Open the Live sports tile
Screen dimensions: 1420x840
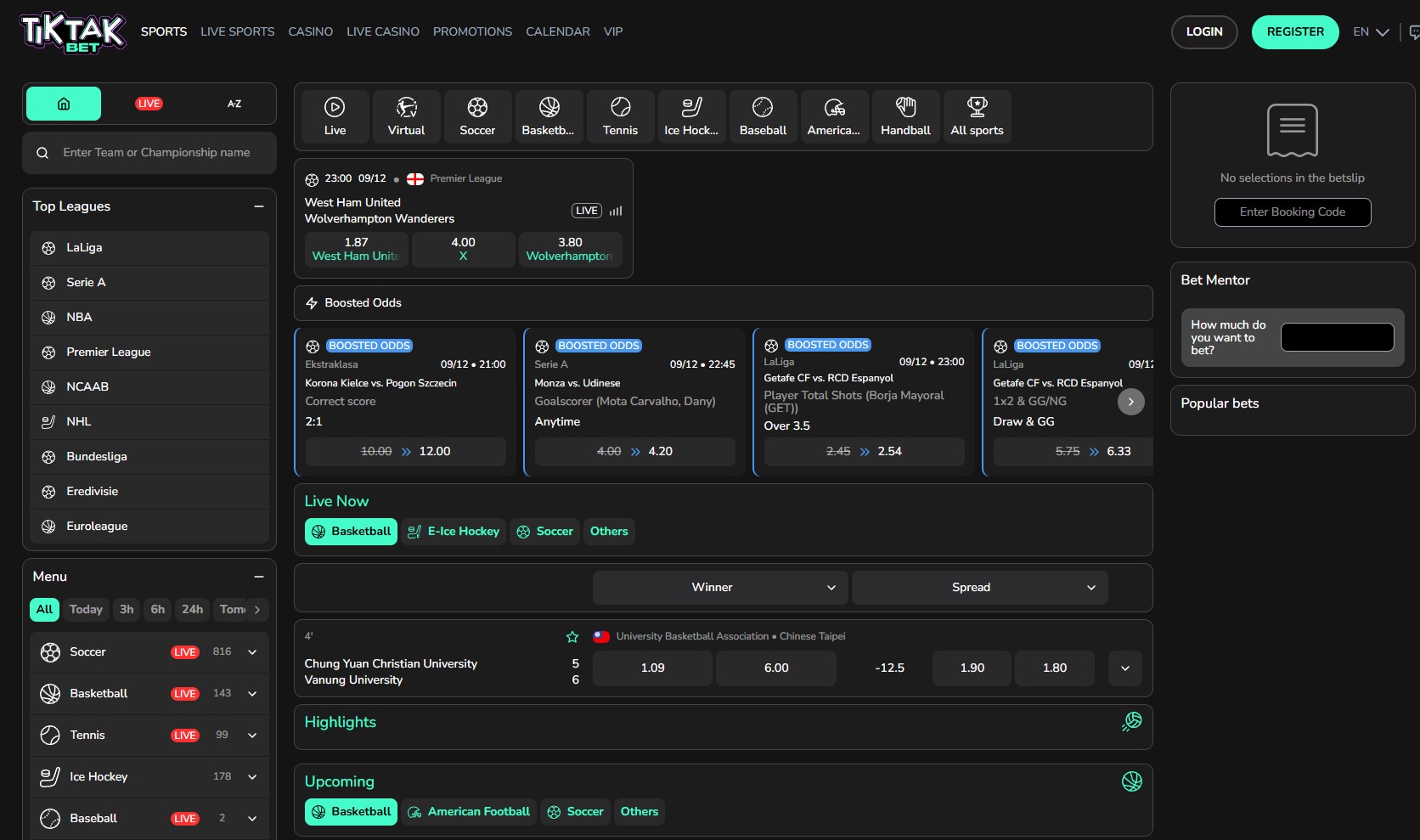pyautogui.click(x=335, y=116)
